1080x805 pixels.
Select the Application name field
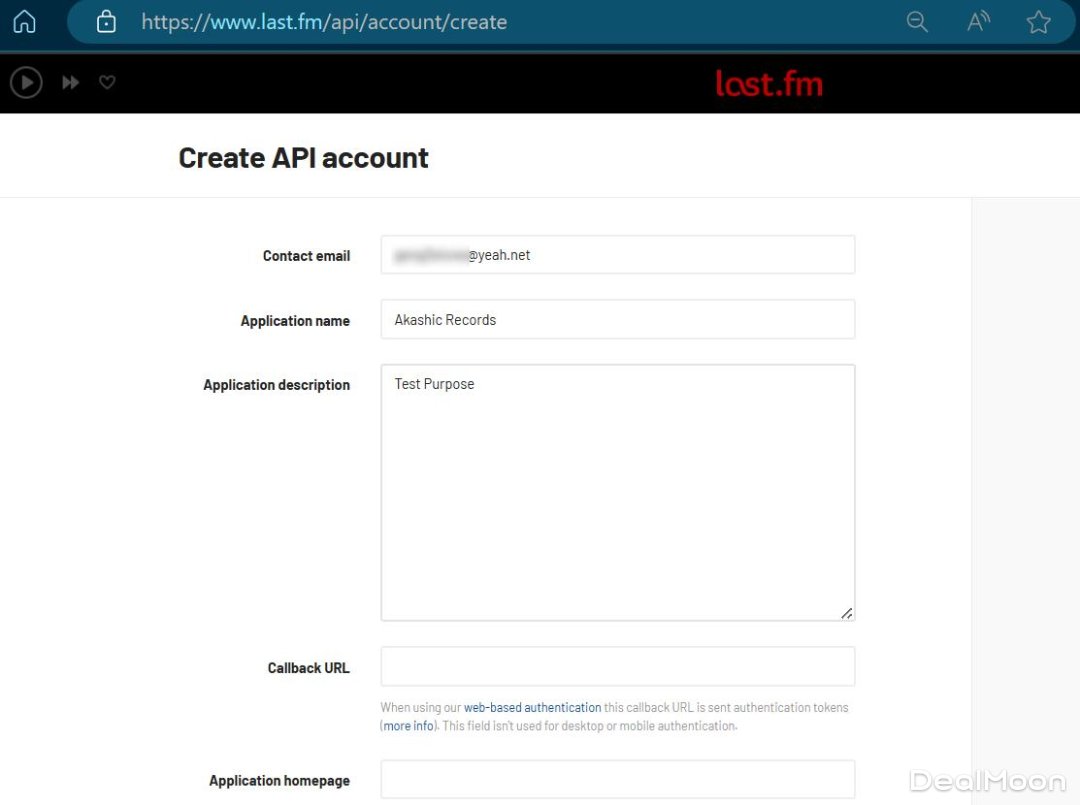(617, 320)
